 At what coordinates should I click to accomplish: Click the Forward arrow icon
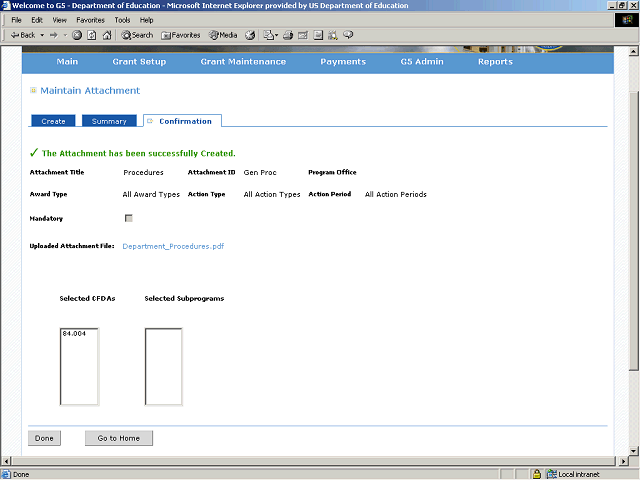53,35
